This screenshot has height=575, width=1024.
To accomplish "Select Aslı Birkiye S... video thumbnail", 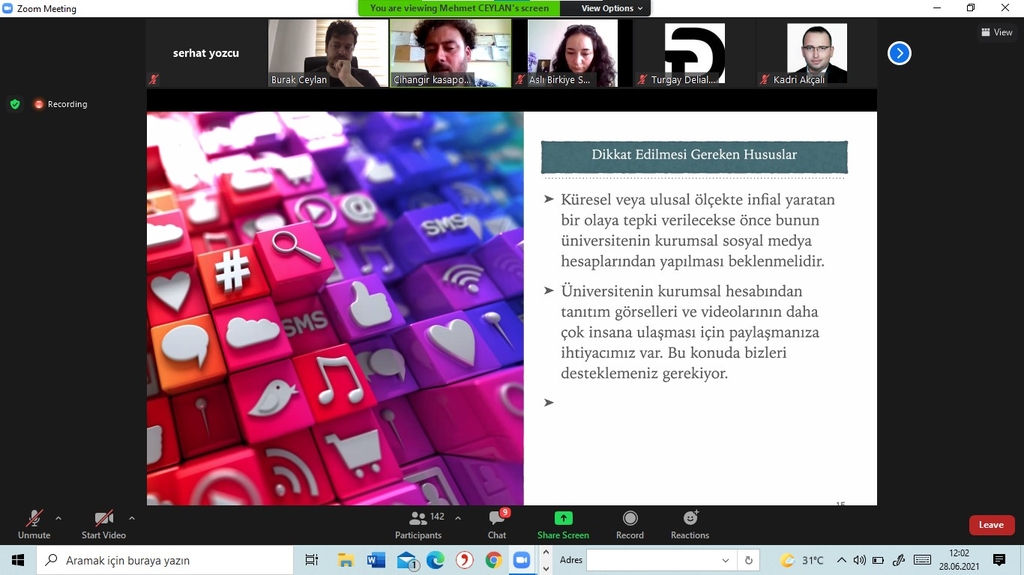I will tap(573, 53).
